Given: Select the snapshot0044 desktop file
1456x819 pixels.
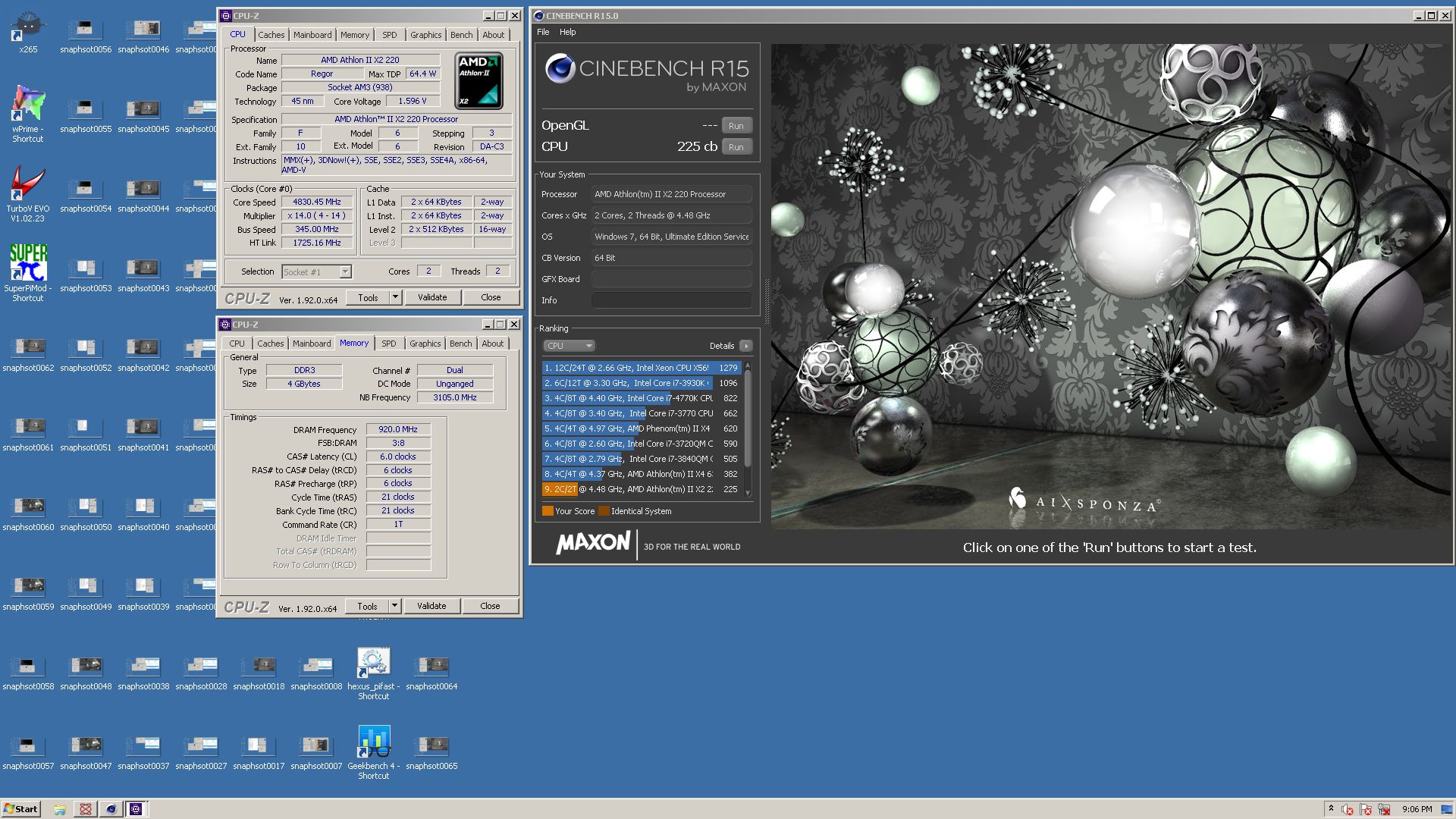Looking at the screenshot, I should tap(143, 195).
